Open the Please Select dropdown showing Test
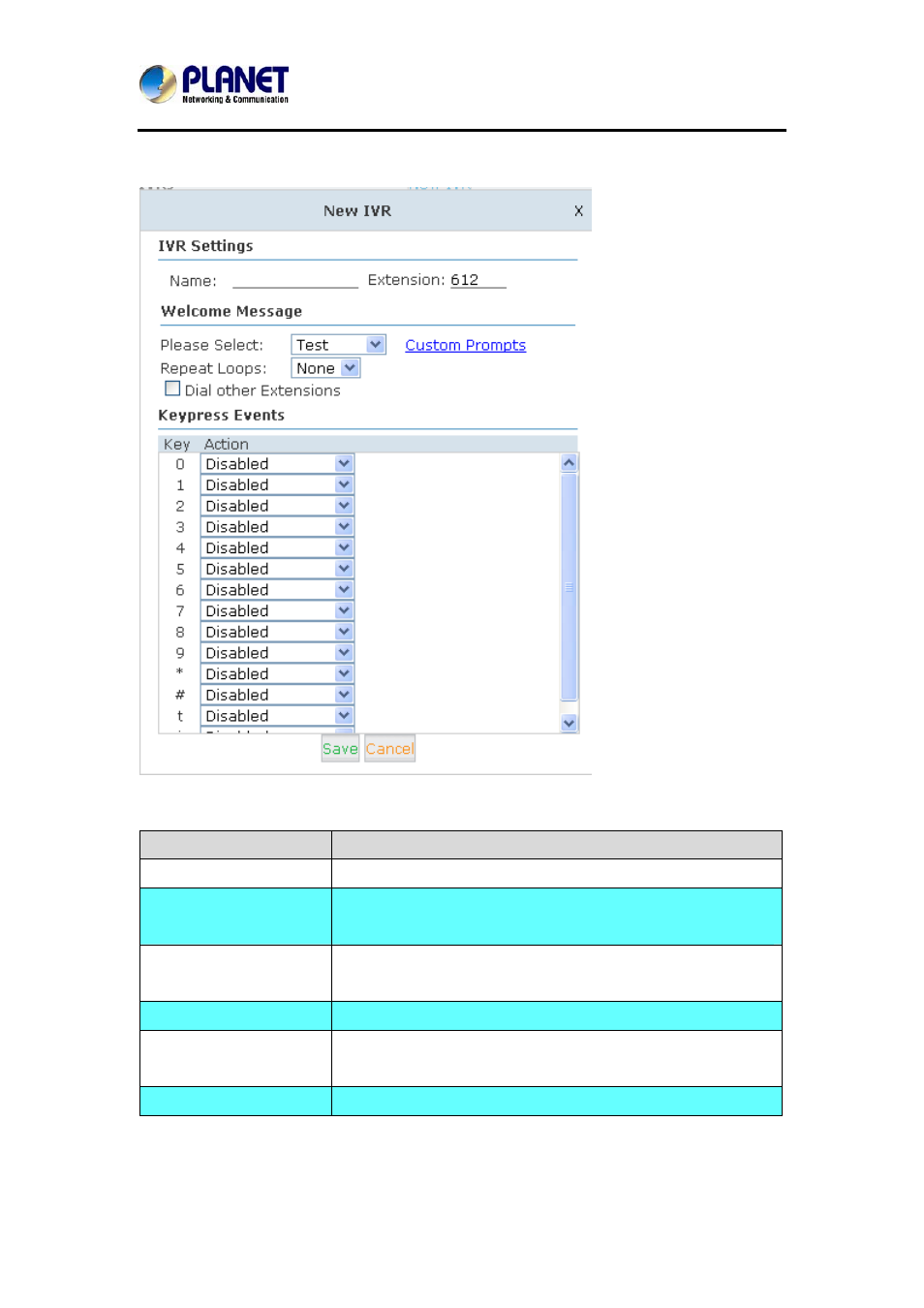This screenshot has height=1308, width=924. (x=338, y=345)
